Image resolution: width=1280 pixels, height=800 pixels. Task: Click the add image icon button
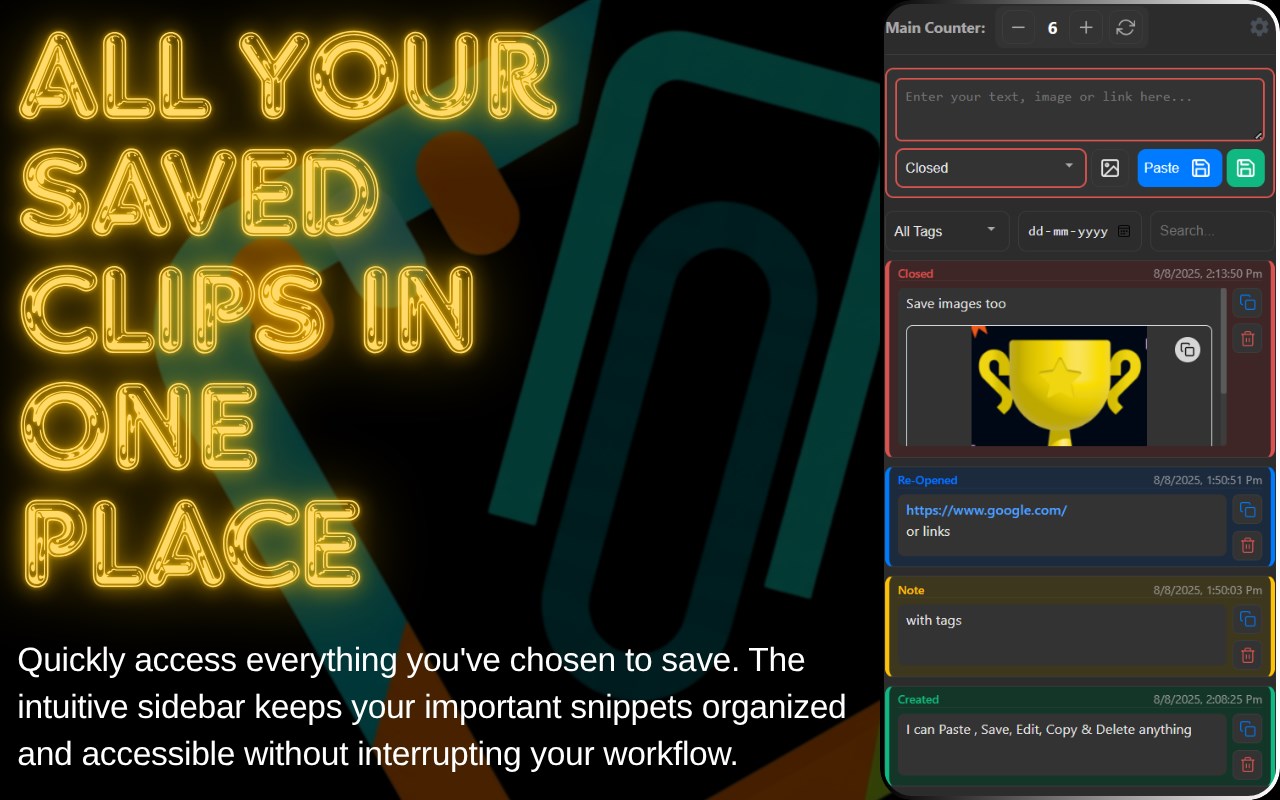1110,168
